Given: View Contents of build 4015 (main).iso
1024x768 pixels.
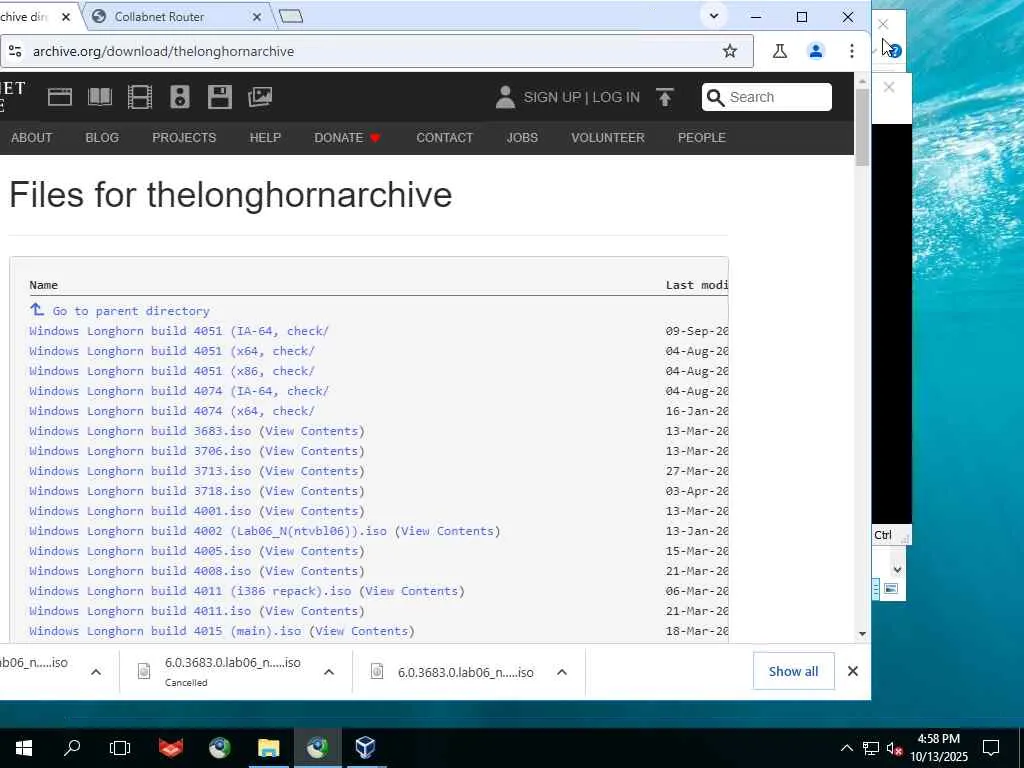Looking at the screenshot, I should 362,631.
